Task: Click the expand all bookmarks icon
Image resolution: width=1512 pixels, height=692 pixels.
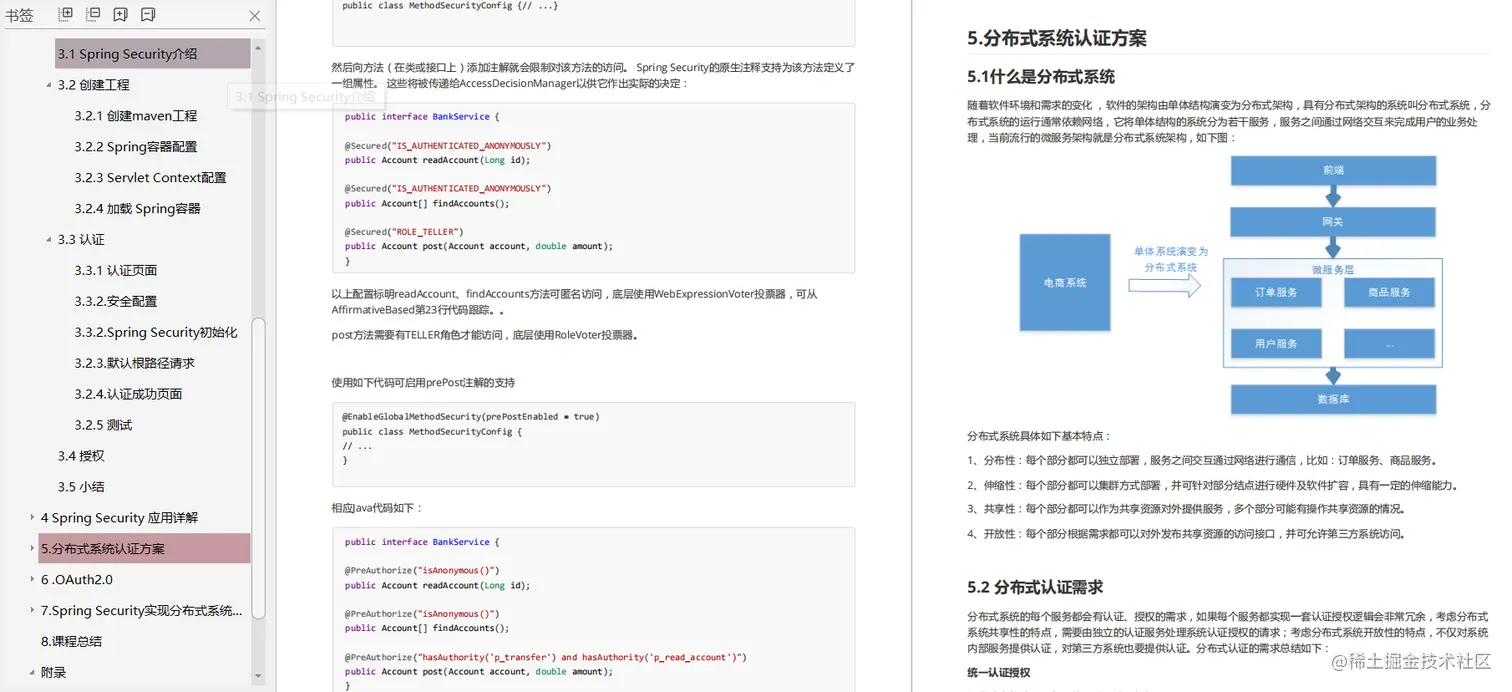Action: click(66, 15)
